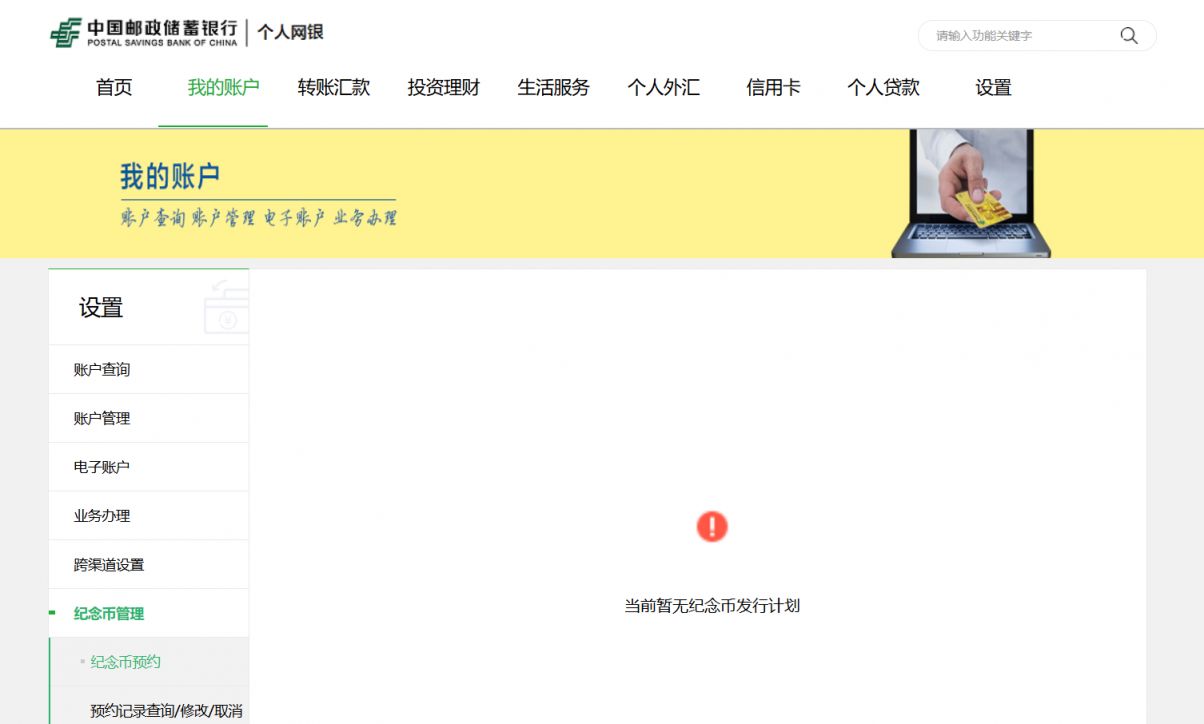1204x724 pixels.
Task: Expand 电子账户 in the sidebar
Action: (x=149, y=467)
